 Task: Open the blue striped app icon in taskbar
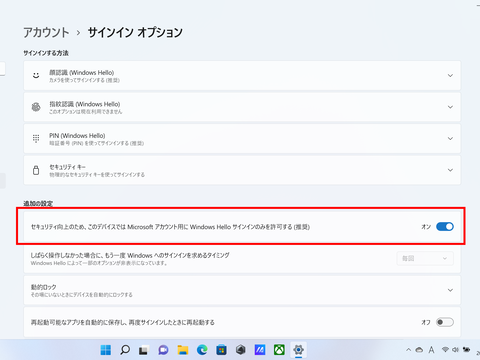tap(260, 350)
